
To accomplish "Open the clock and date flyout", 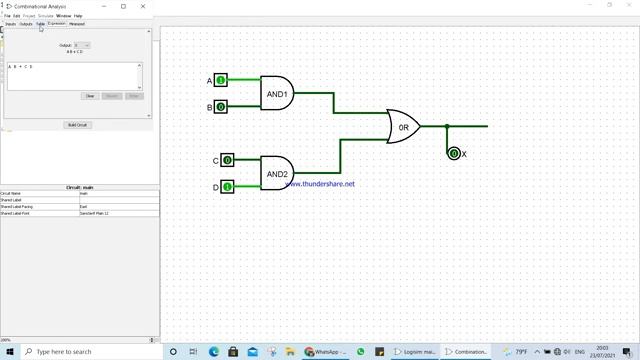I will click(x=602, y=351).
